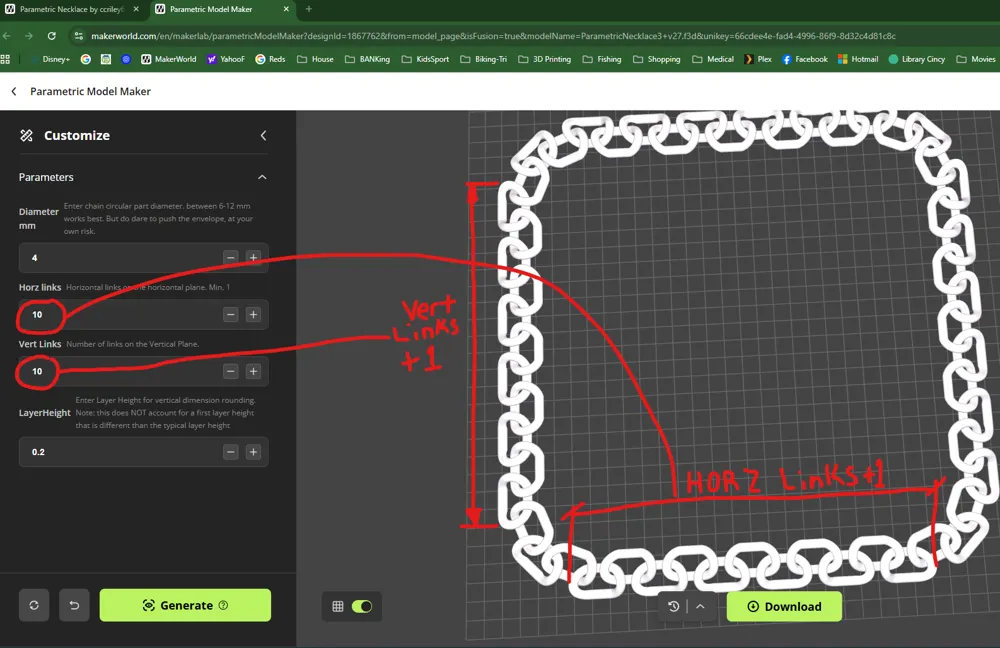This screenshot has width=1000, height=648.
Task: Switch to the Parametric Necklace tab
Action: pyautogui.click(x=70, y=9)
